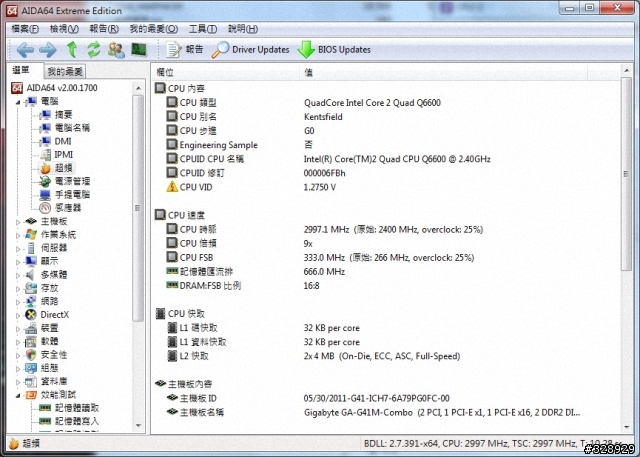This screenshot has width=640, height=457.
Task: Open the 檢視(V) menu
Action: pyautogui.click(x=64, y=29)
